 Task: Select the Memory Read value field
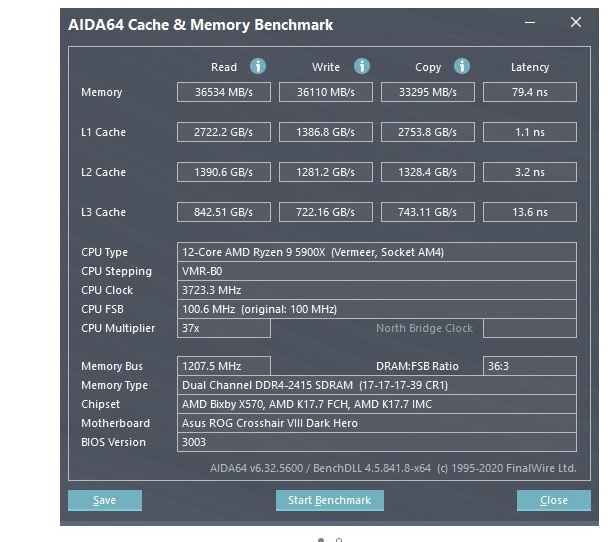coord(224,92)
